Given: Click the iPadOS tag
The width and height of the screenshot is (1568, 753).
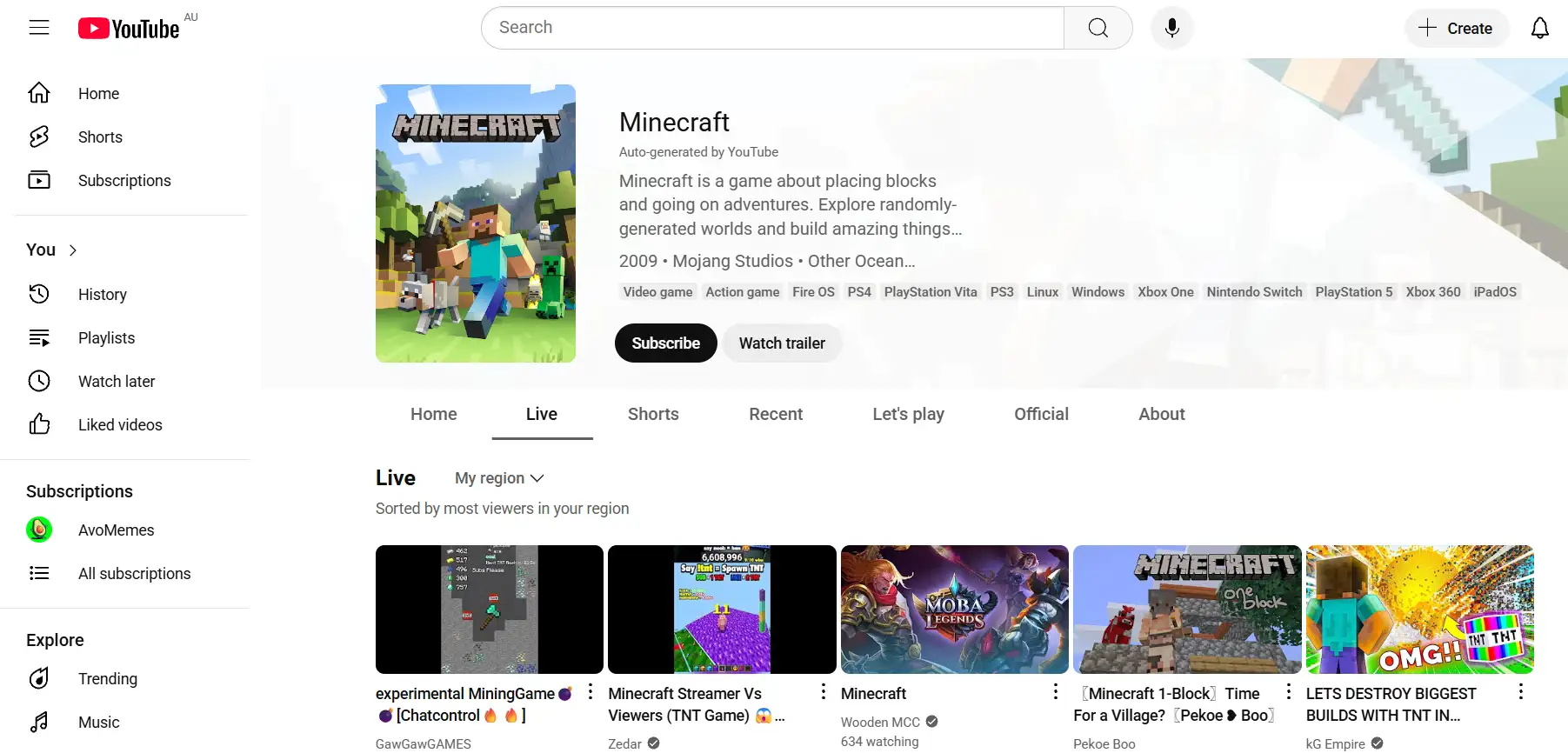Looking at the screenshot, I should click(x=1495, y=292).
